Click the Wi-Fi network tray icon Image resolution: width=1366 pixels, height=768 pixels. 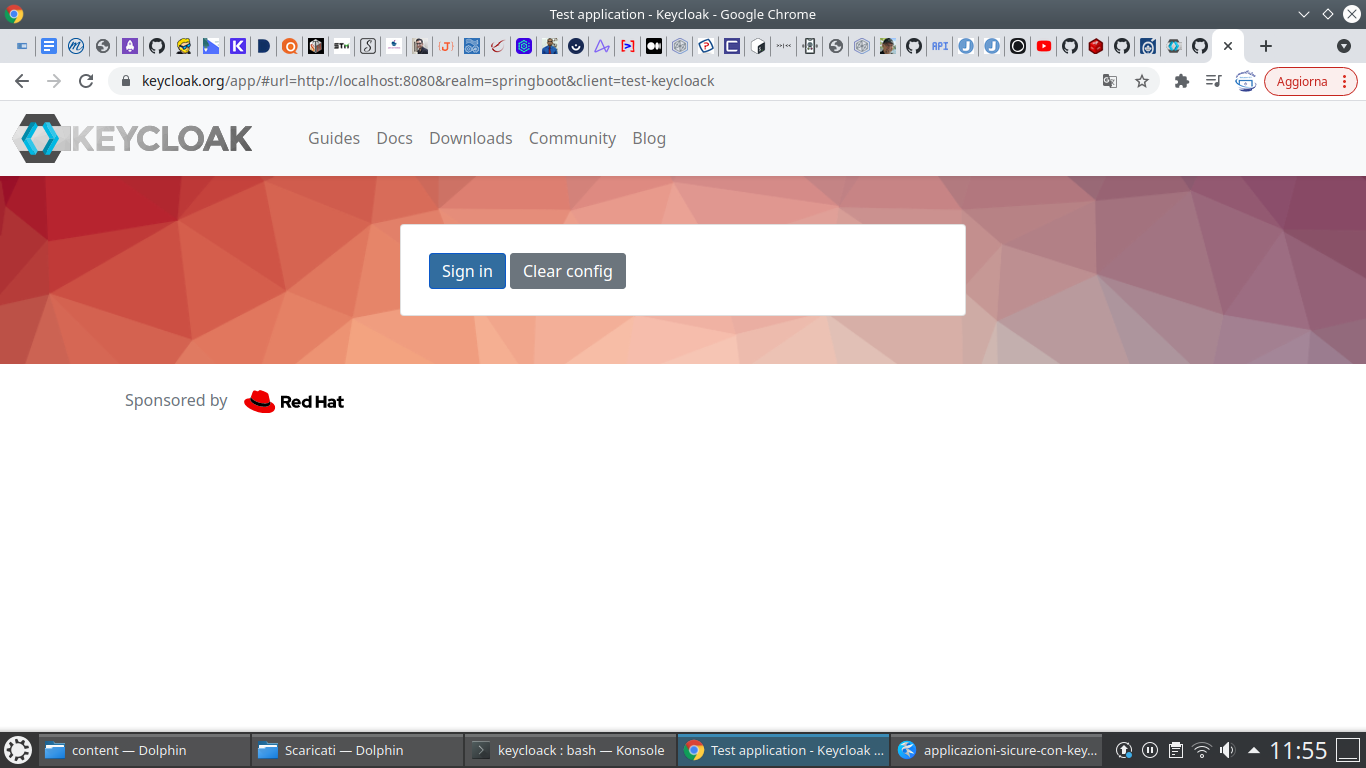(x=1202, y=750)
